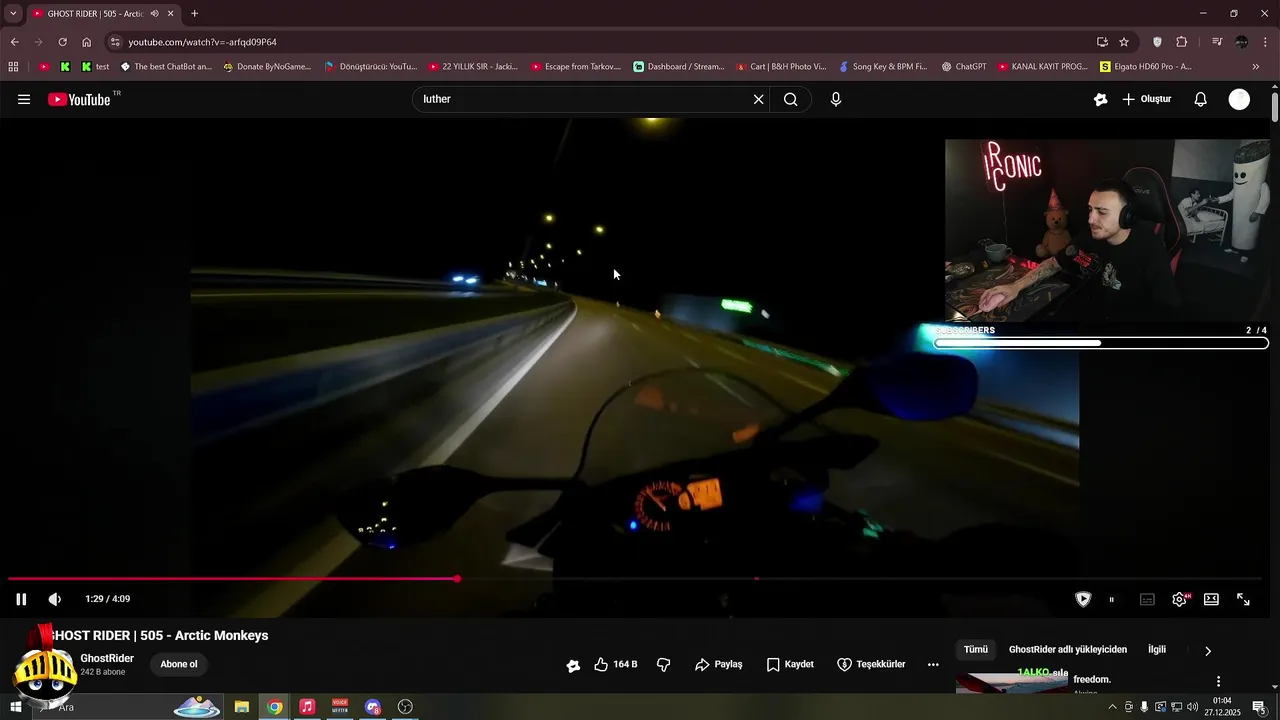Open the YouTube hamburger guide menu
Viewport: 1280px width, 720px height.
pyautogui.click(x=24, y=99)
